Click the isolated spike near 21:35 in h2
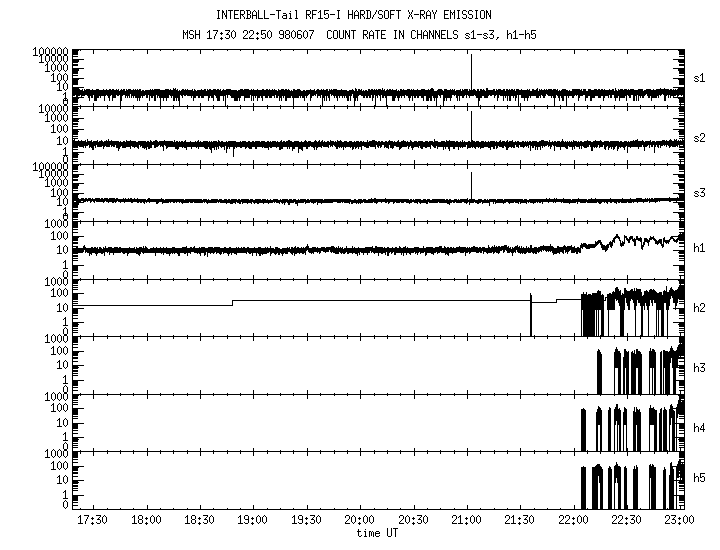The image size is (720, 550). [x=530, y=314]
